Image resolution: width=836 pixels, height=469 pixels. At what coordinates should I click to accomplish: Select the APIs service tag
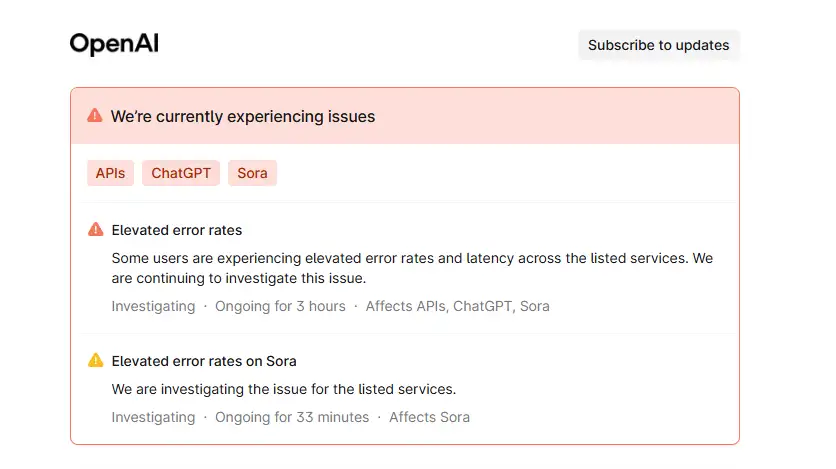pos(110,173)
